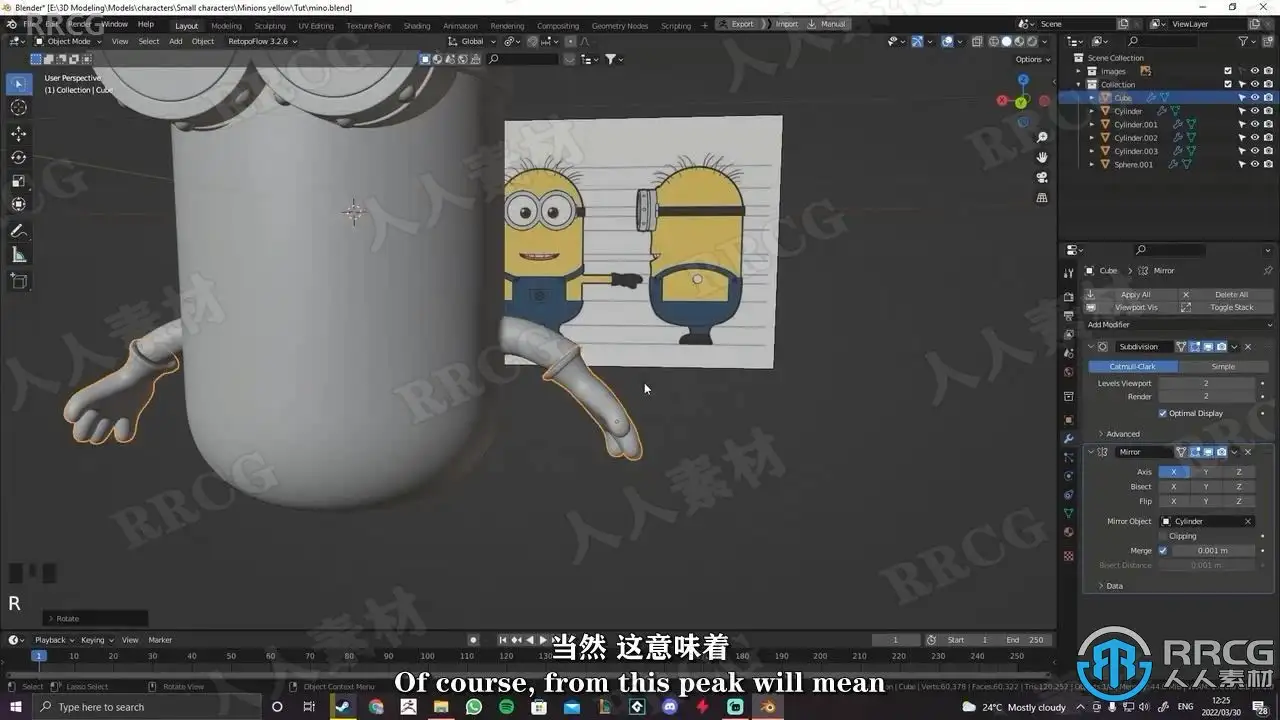This screenshot has height=720, width=1280.
Task: Click the Select Box tool icon
Action: 19,84
